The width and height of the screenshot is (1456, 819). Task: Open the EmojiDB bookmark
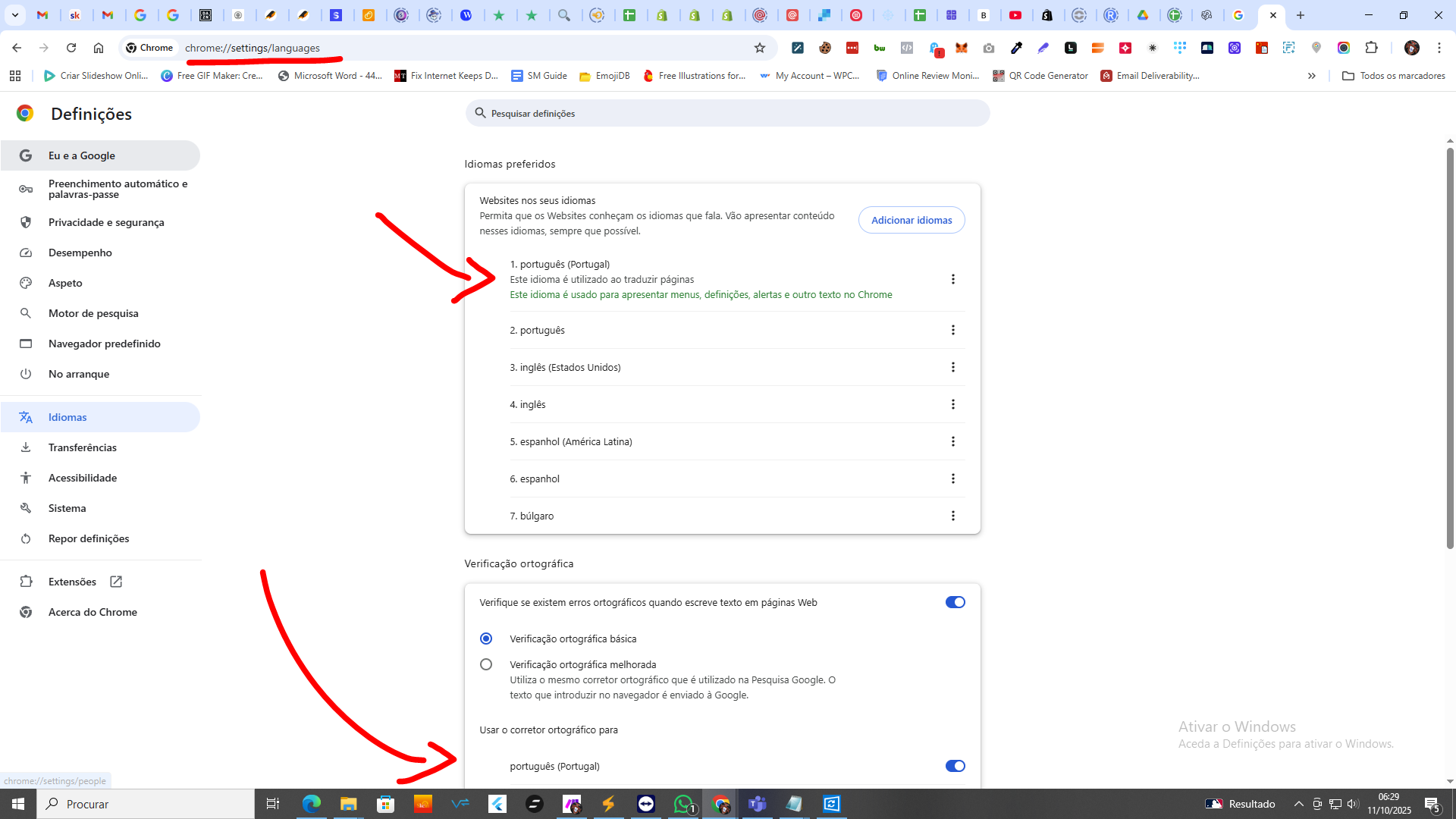tap(604, 76)
